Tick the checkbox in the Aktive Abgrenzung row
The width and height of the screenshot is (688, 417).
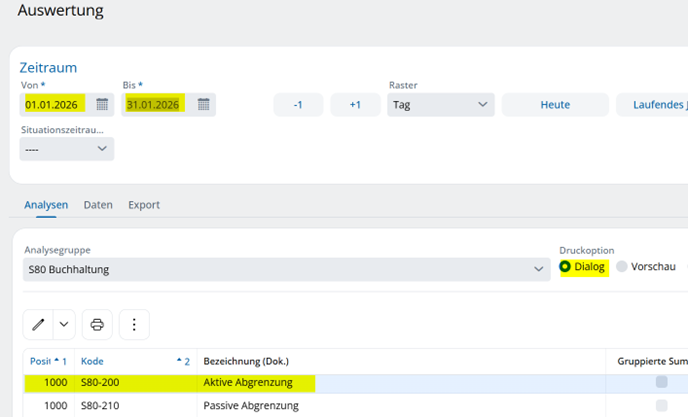(x=661, y=382)
